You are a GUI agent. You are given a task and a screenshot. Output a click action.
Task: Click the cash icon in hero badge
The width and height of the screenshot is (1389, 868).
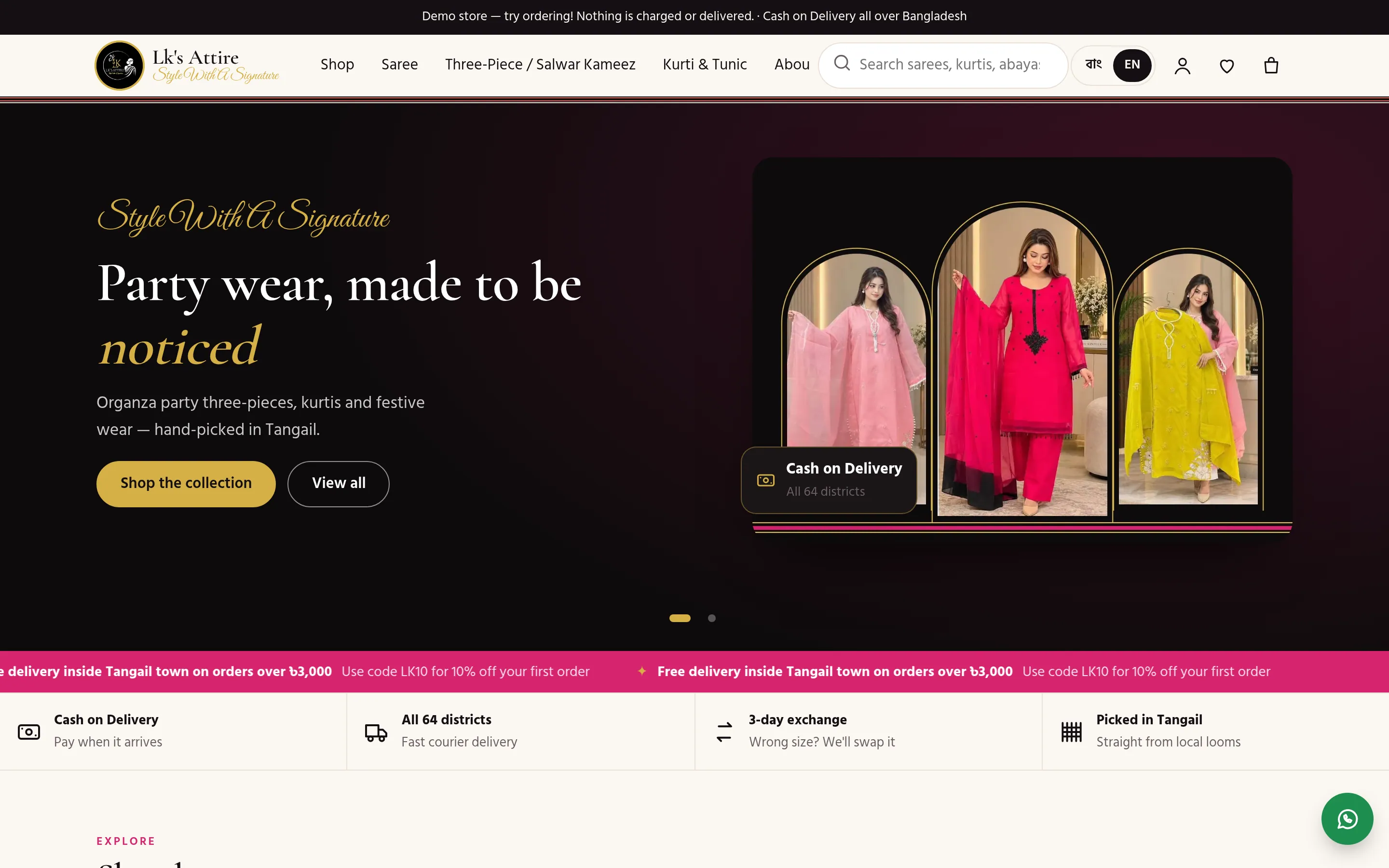tap(766, 480)
